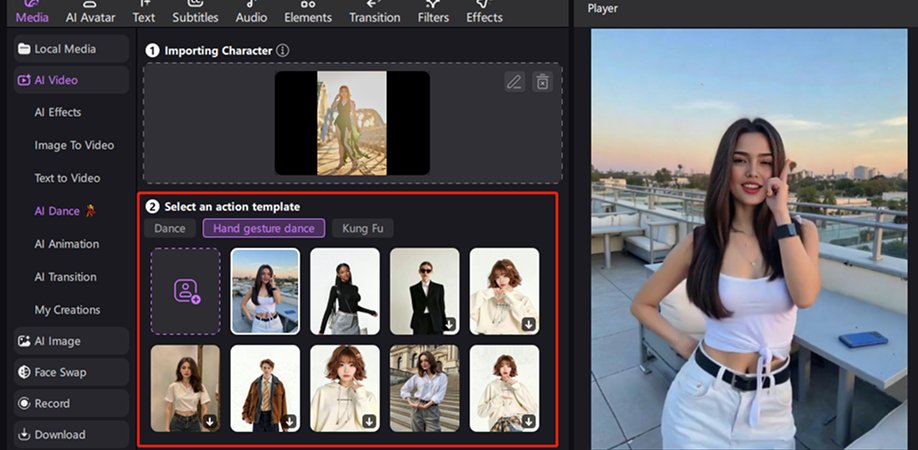
Task: Select sunglasses black blazer person thumbnail
Action: point(424,291)
